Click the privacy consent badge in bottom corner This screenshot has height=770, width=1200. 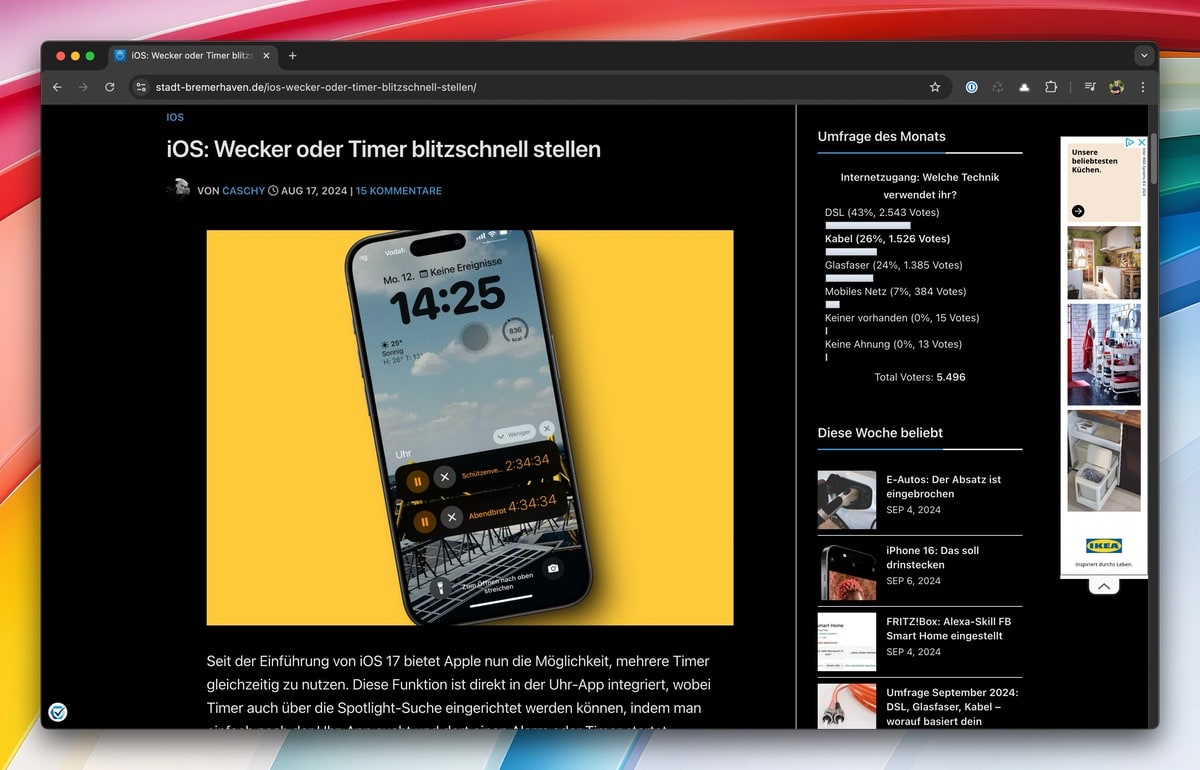pos(57,712)
